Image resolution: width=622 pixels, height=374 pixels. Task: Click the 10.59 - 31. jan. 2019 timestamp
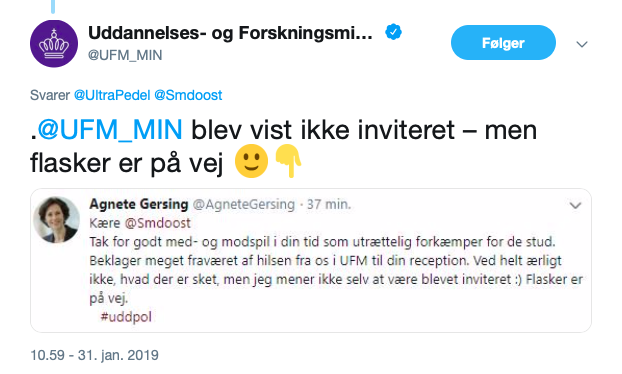(94, 355)
